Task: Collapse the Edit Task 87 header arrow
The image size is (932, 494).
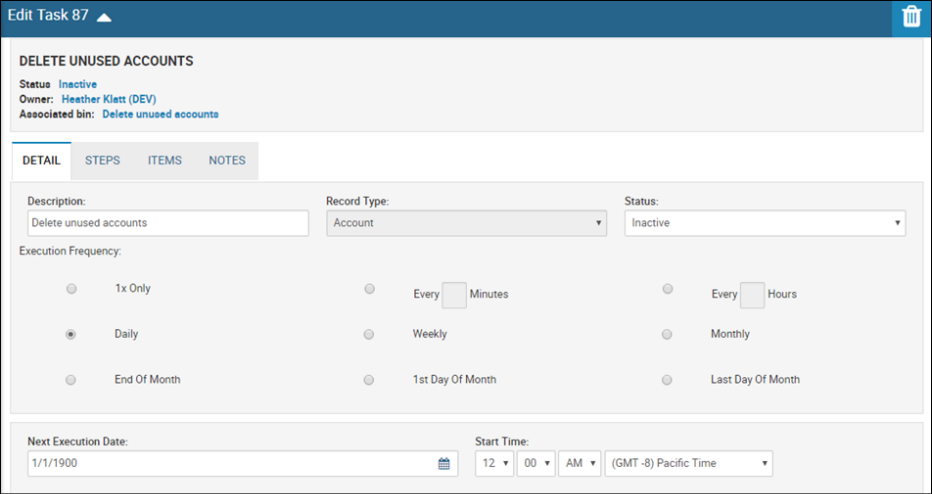Action: pos(104,17)
